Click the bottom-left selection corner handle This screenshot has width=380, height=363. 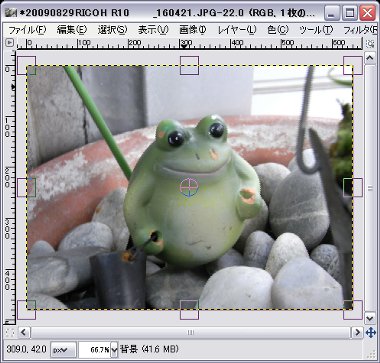(26, 310)
